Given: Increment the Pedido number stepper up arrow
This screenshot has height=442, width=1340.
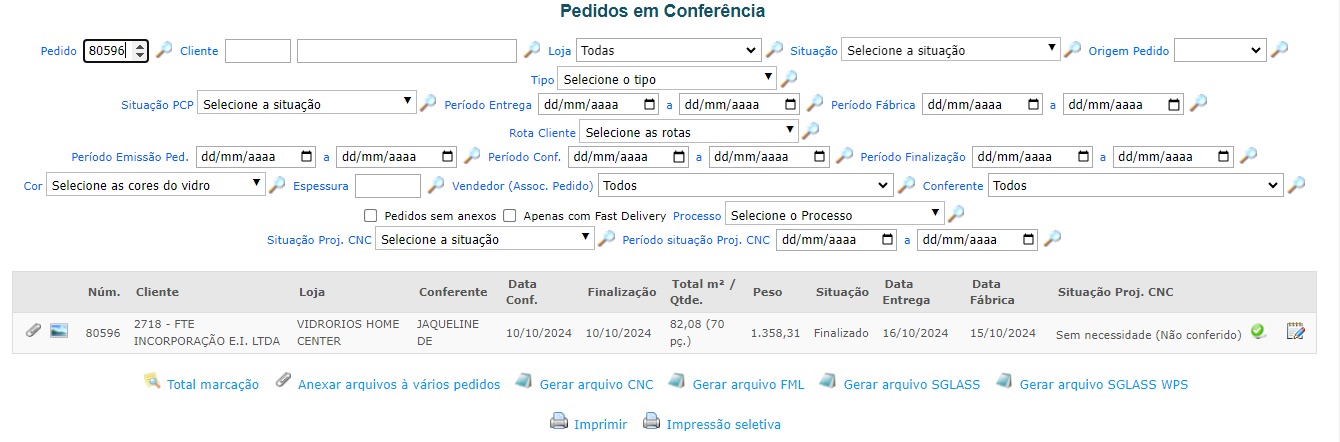Looking at the screenshot, I should (139, 45).
